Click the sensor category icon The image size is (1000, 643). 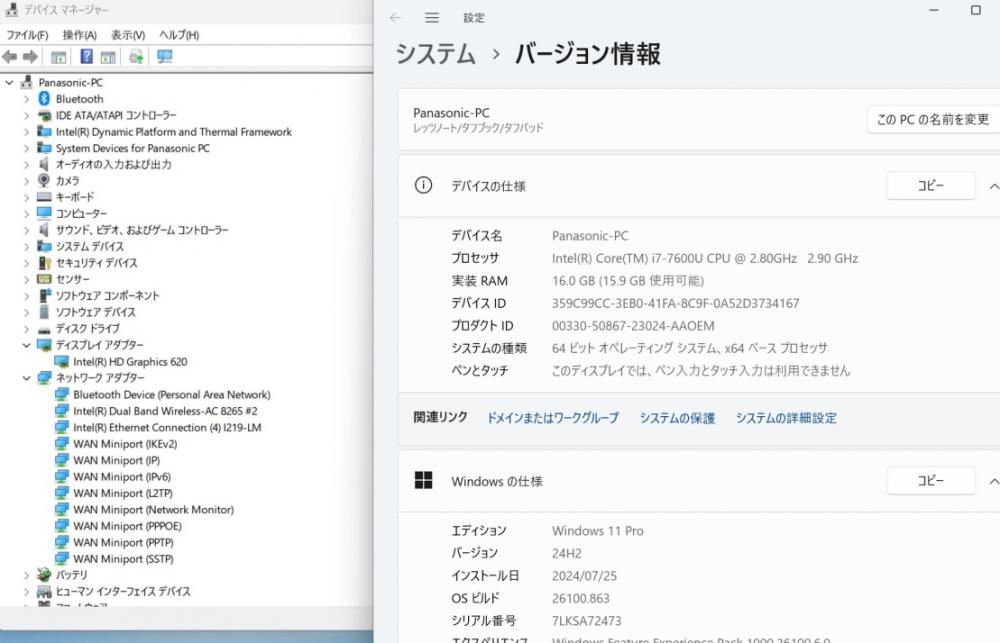point(44,279)
